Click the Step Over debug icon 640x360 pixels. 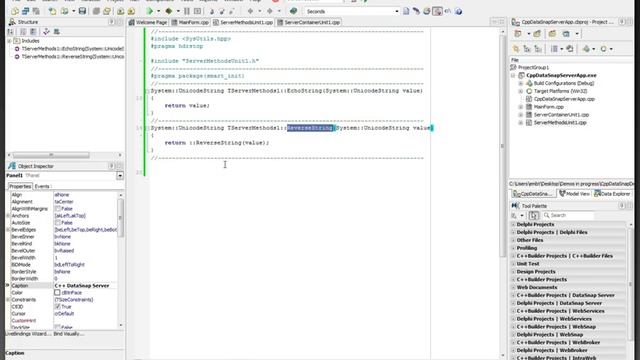(222, 11)
